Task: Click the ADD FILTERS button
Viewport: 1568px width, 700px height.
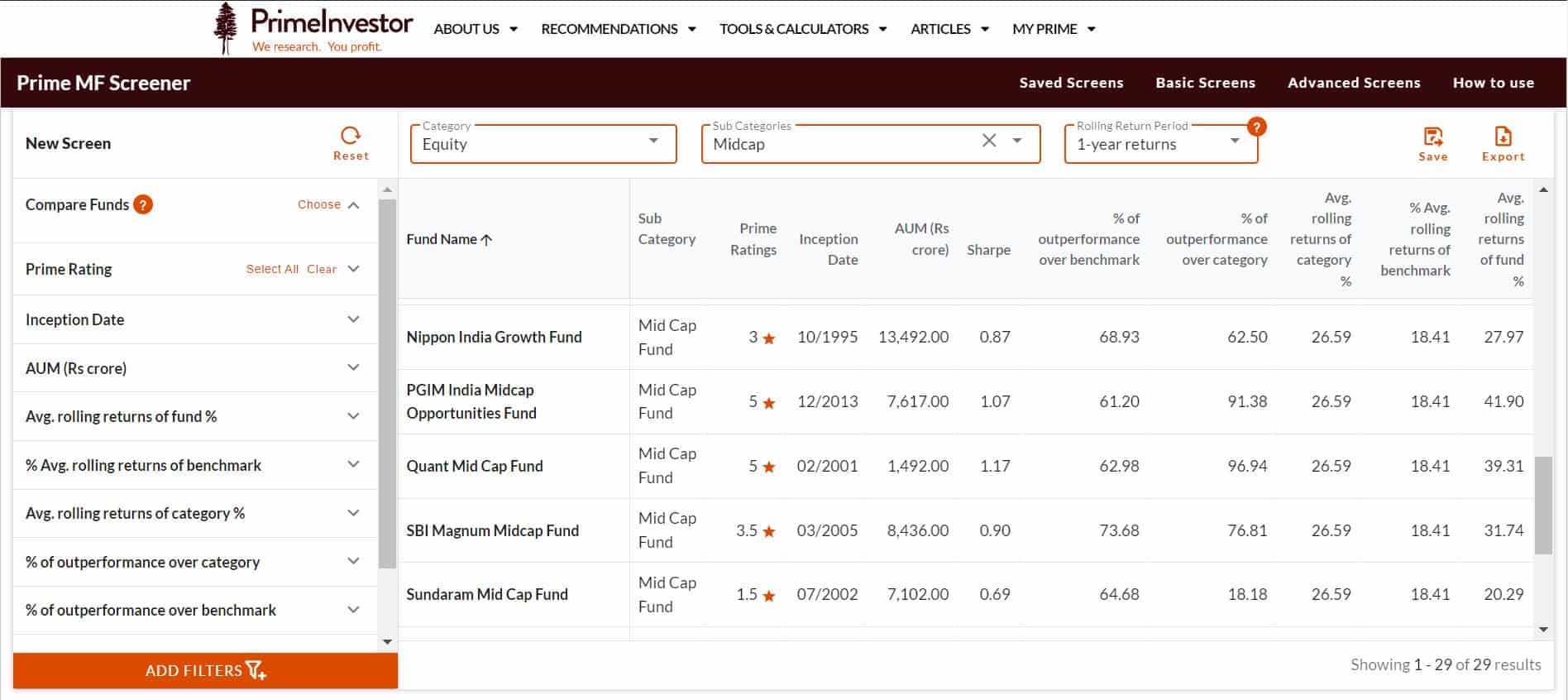Action: 205,671
